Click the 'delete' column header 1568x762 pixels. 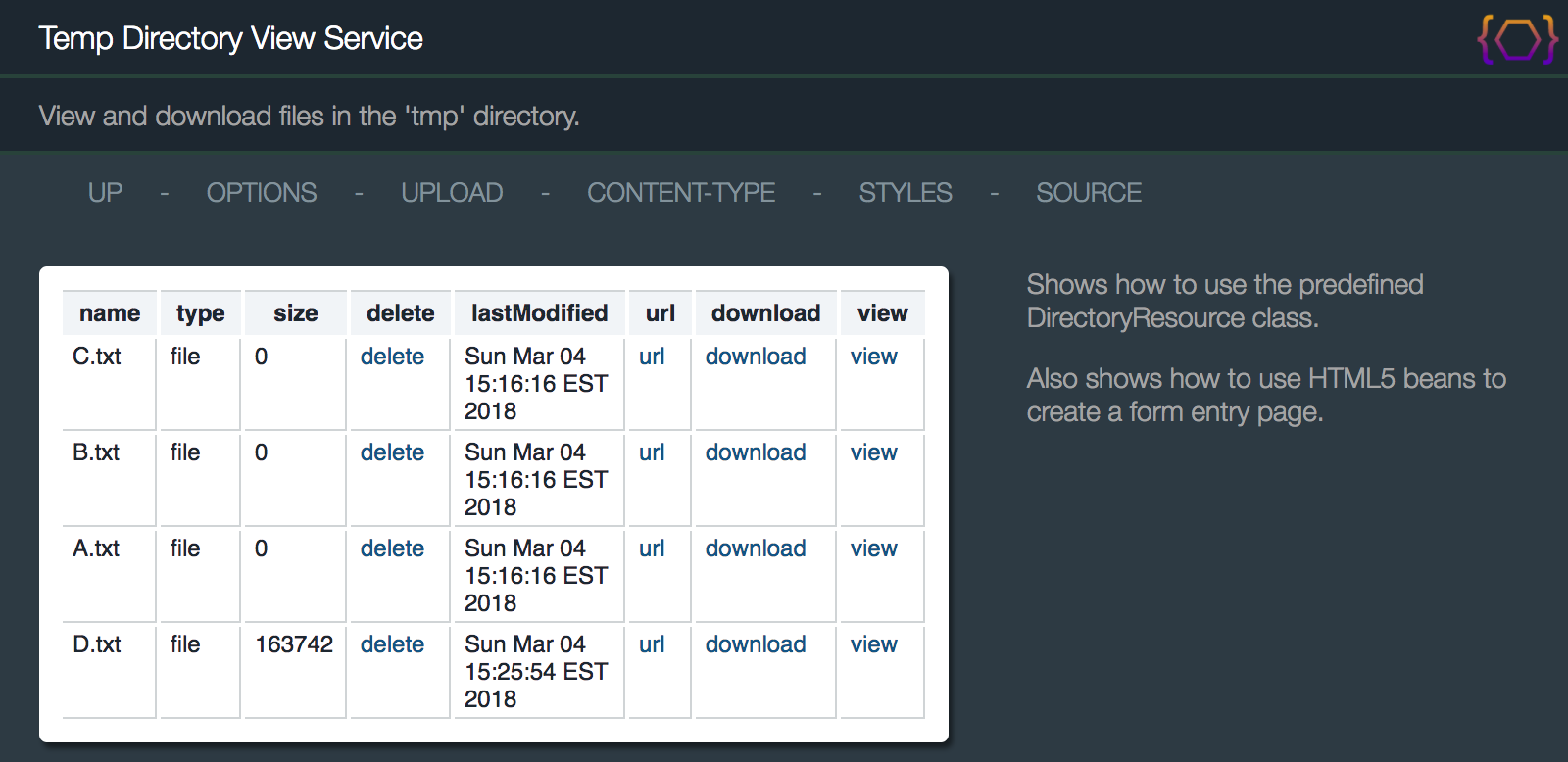coord(401,313)
